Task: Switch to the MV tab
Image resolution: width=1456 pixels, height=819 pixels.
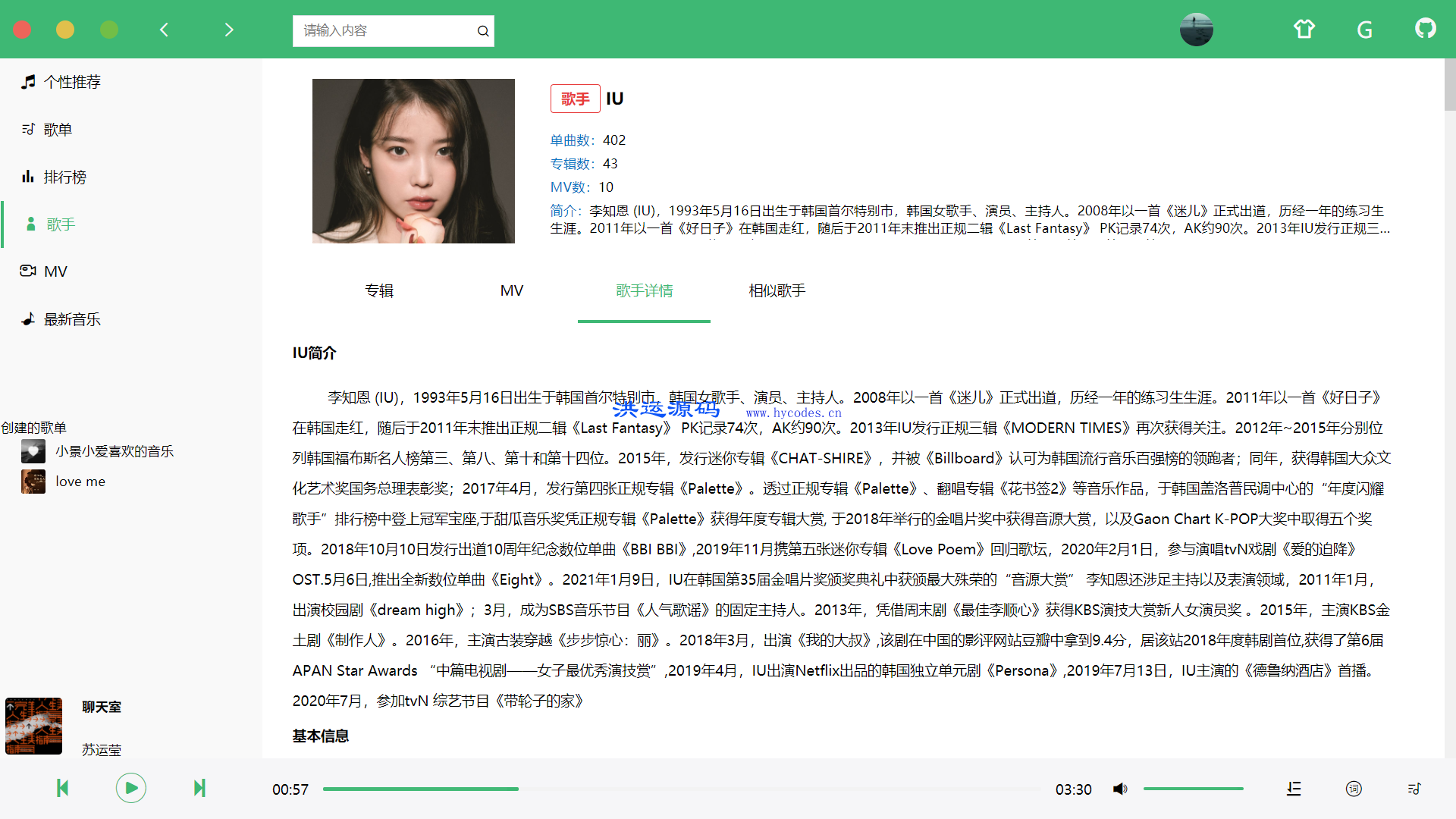Action: pyautogui.click(x=512, y=291)
